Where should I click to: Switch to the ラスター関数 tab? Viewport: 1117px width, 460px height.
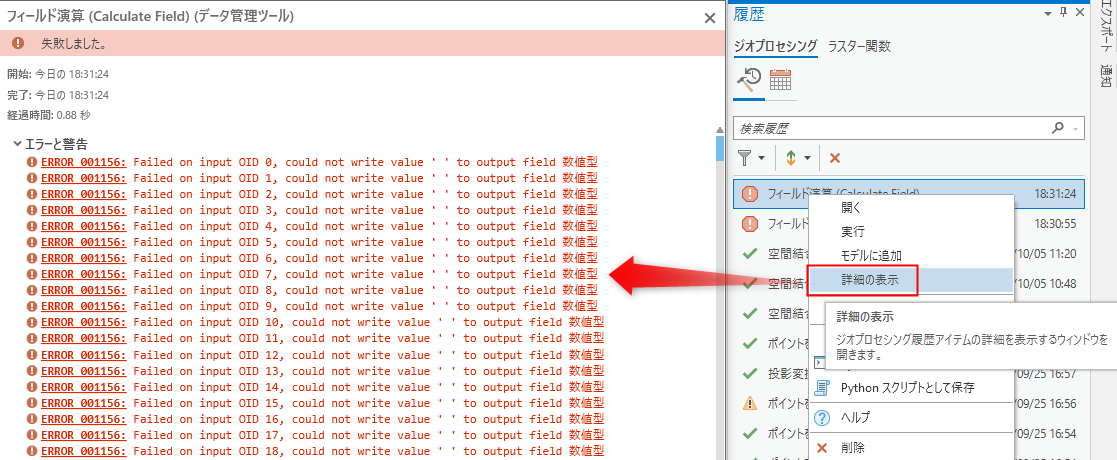[858, 46]
